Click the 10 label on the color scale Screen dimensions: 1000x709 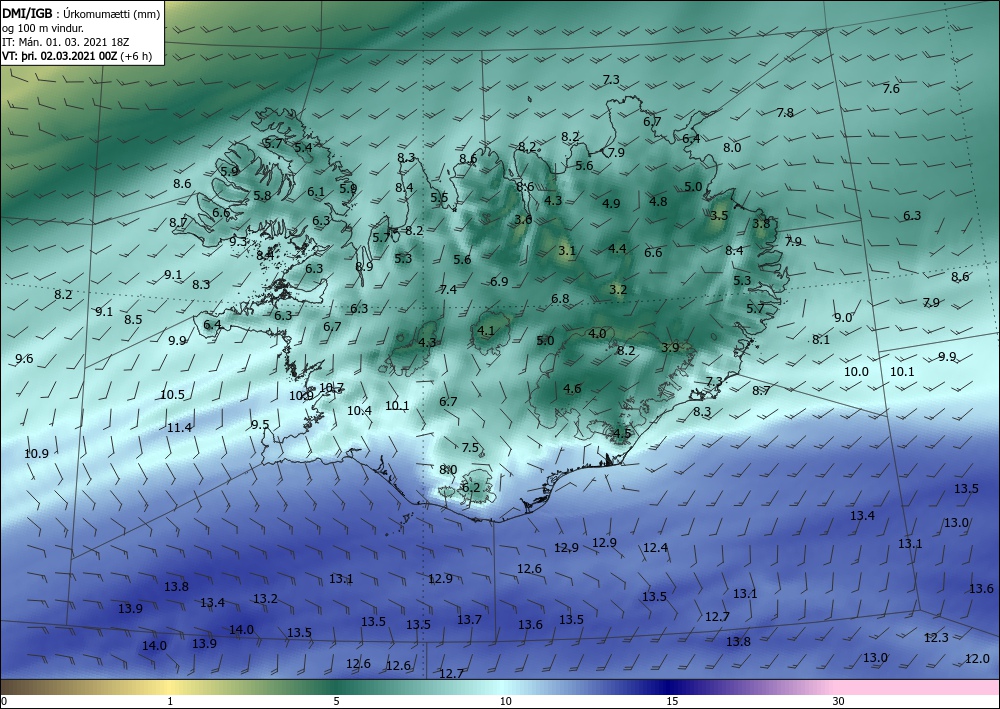click(x=505, y=701)
